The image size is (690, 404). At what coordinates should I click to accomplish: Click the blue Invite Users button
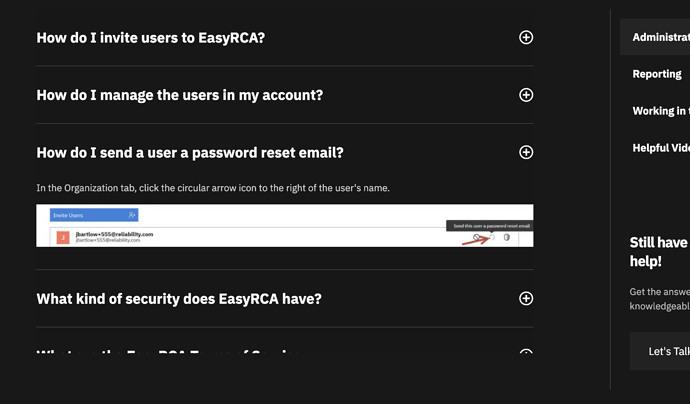pos(84,215)
